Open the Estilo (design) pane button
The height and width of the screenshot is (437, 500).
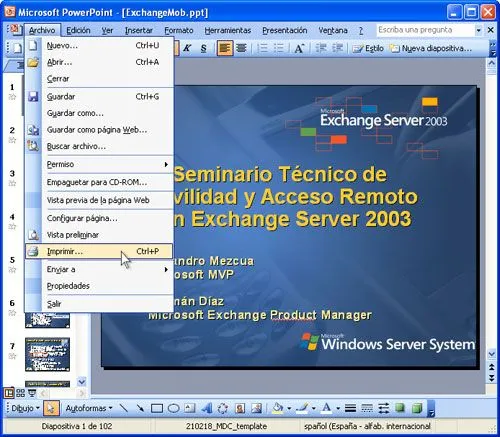[x=368, y=48]
